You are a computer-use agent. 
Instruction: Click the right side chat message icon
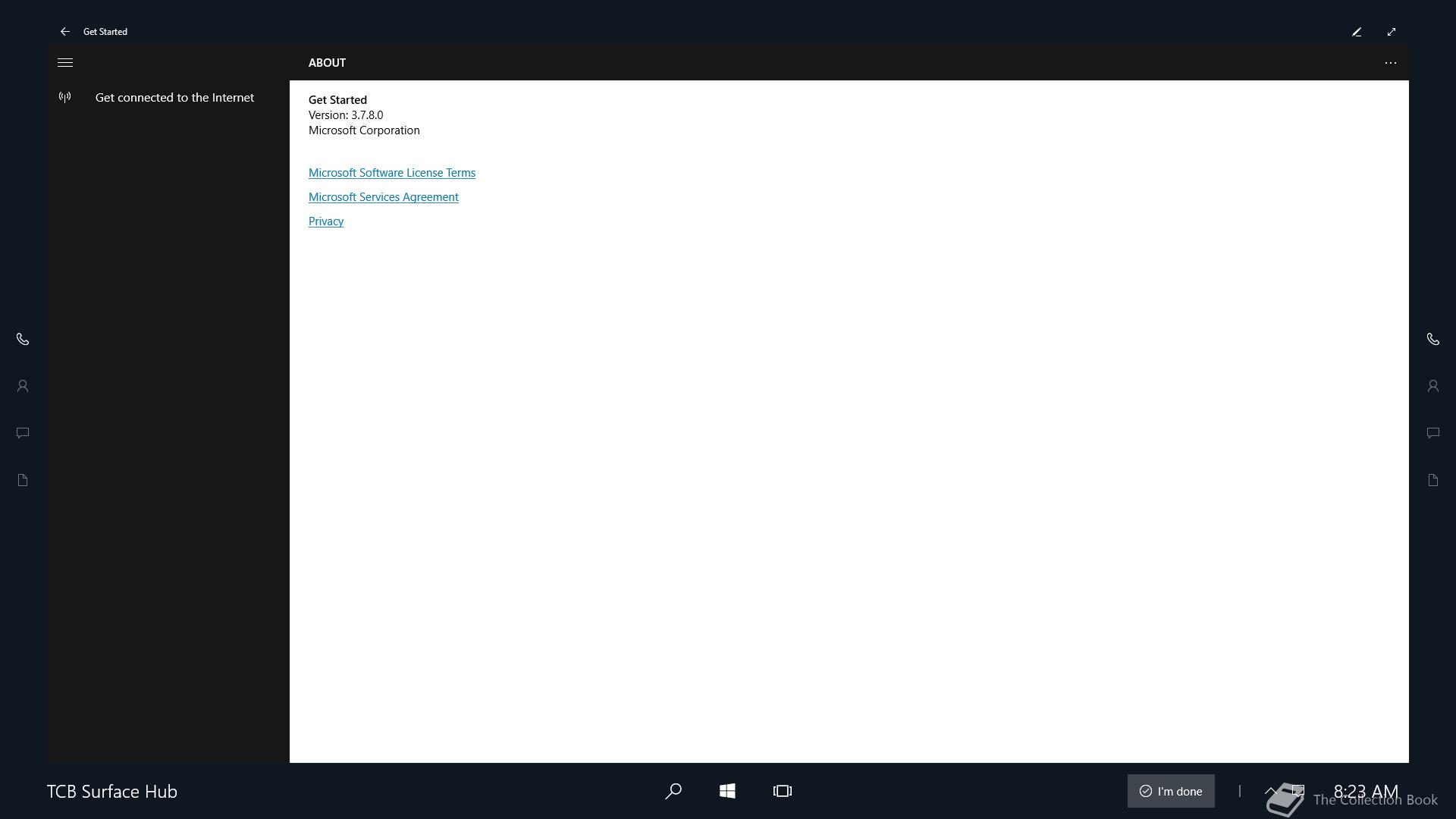coord(1433,433)
